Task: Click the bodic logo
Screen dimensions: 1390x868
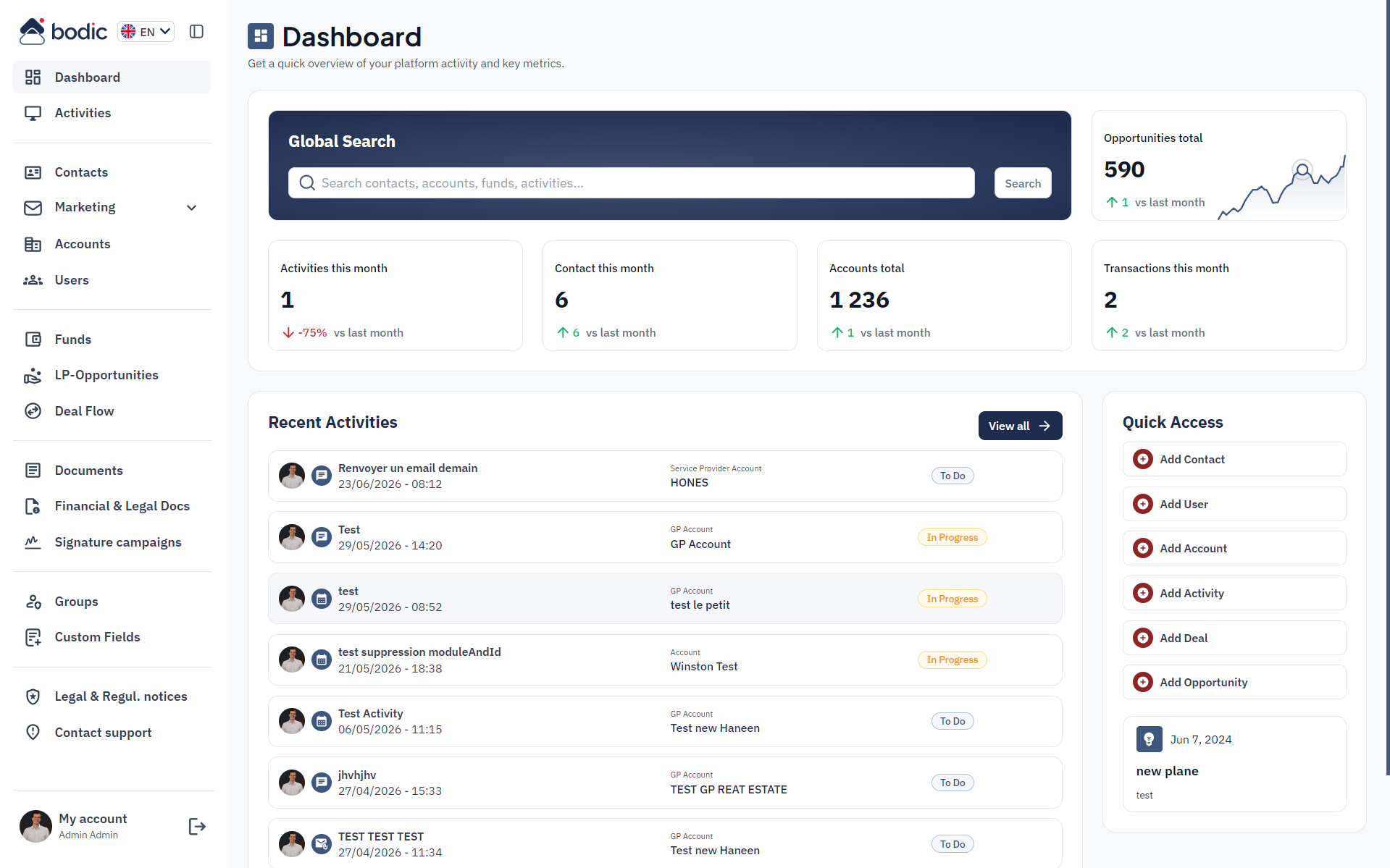Action: [x=63, y=31]
